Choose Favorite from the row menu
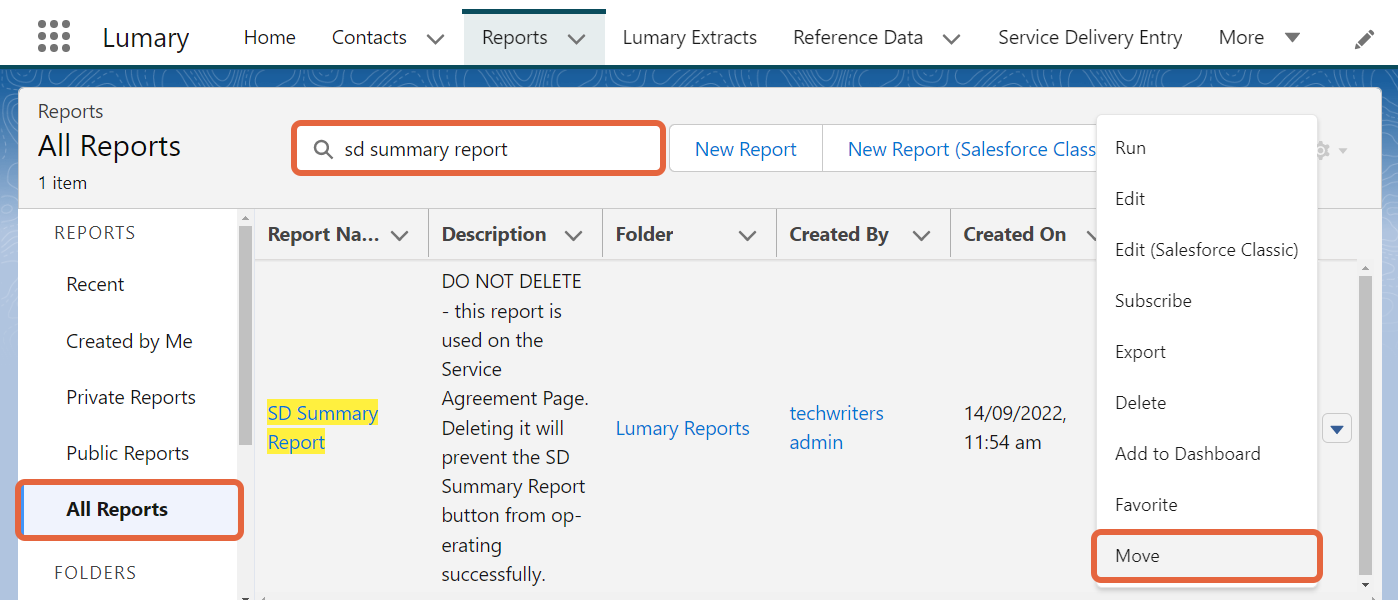 1205,505
